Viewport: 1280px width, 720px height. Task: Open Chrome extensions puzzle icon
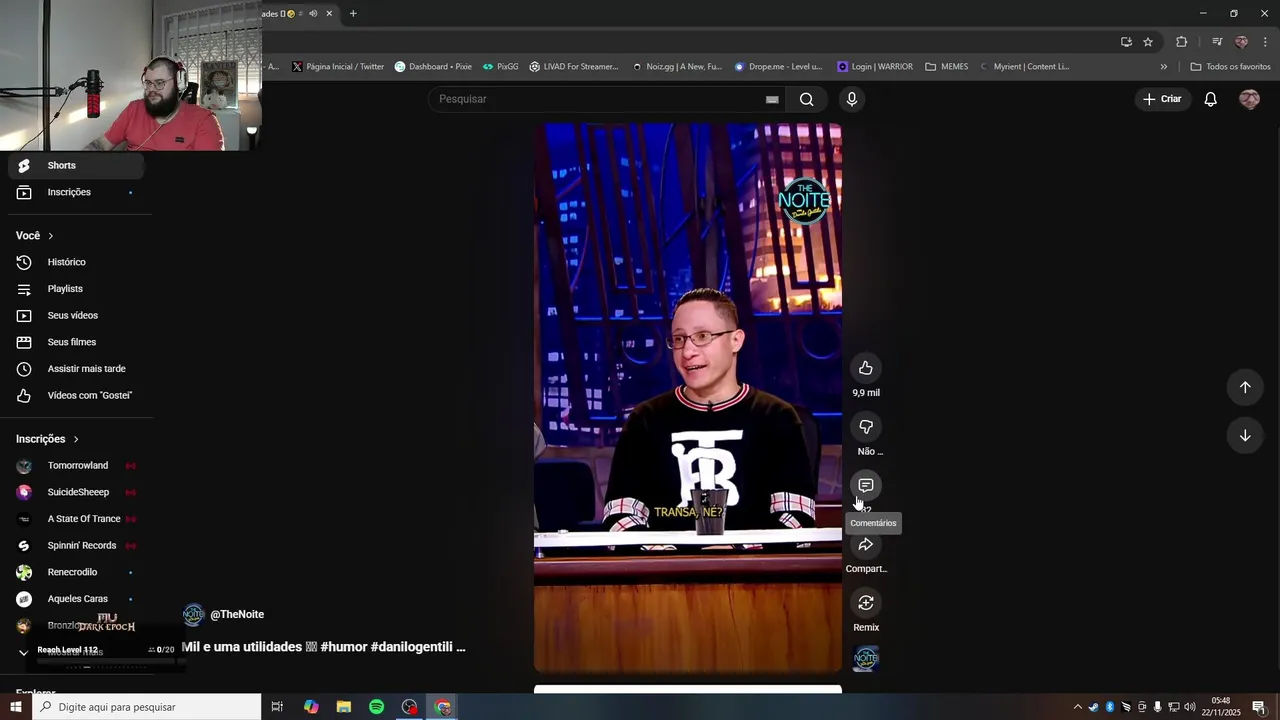(1181, 42)
